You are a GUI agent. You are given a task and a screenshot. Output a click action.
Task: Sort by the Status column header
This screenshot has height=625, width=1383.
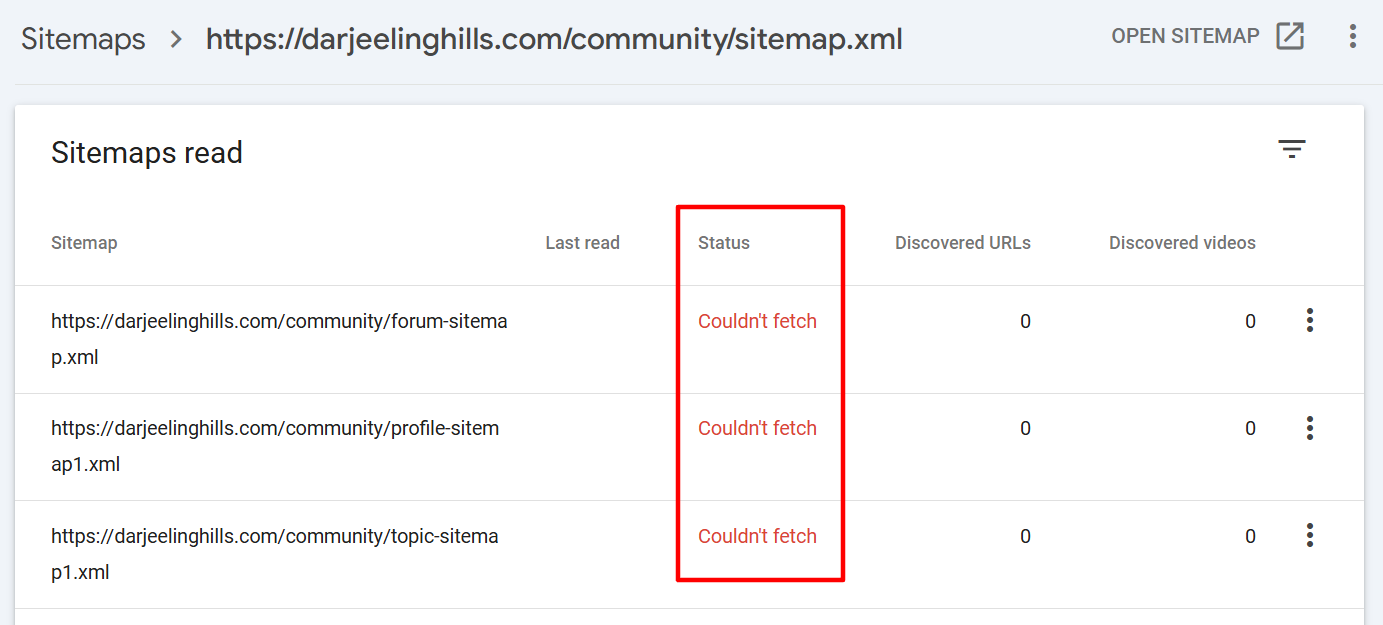724,243
